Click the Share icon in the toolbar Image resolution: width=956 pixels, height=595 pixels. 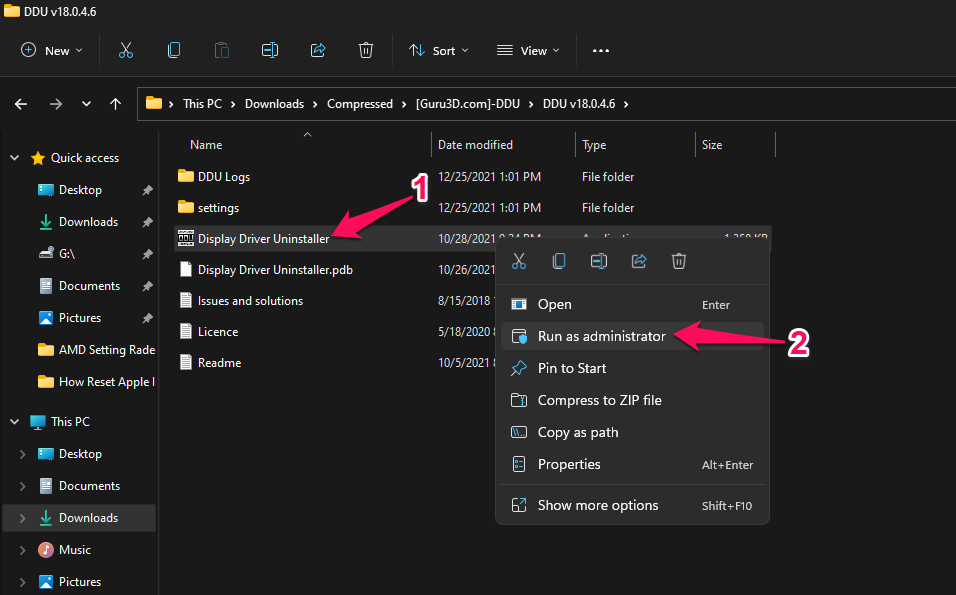click(318, 51)
